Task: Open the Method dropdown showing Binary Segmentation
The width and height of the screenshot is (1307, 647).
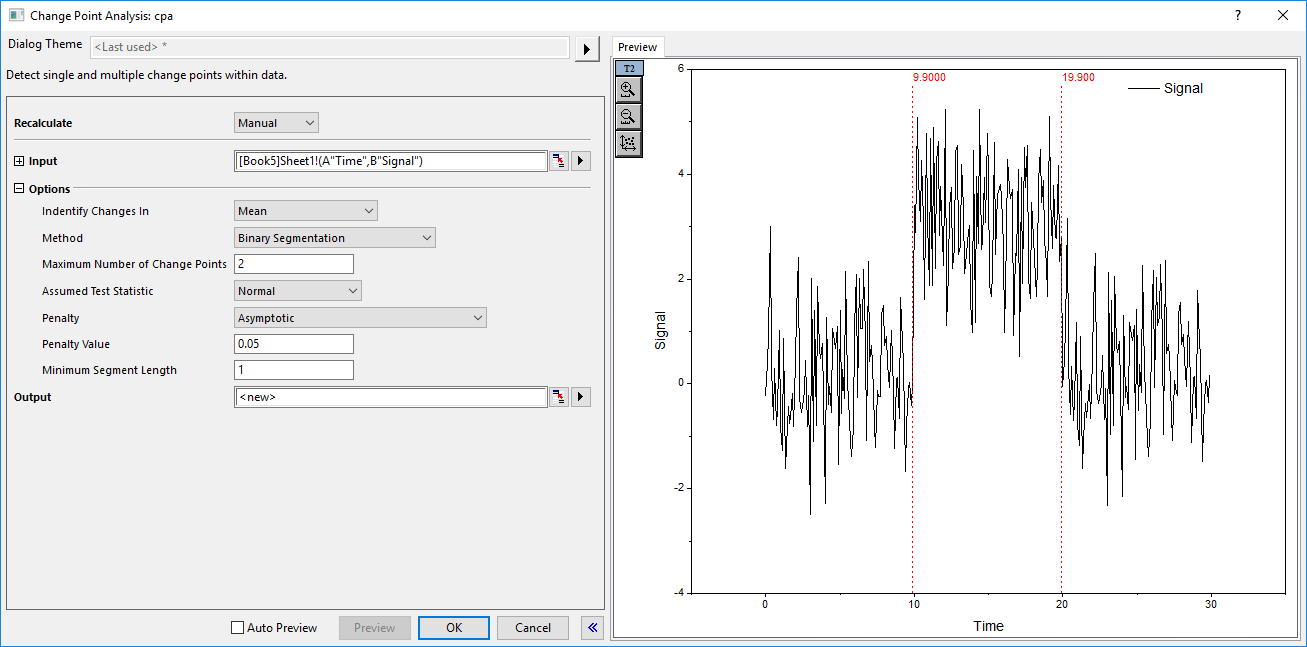Action: 335,238
